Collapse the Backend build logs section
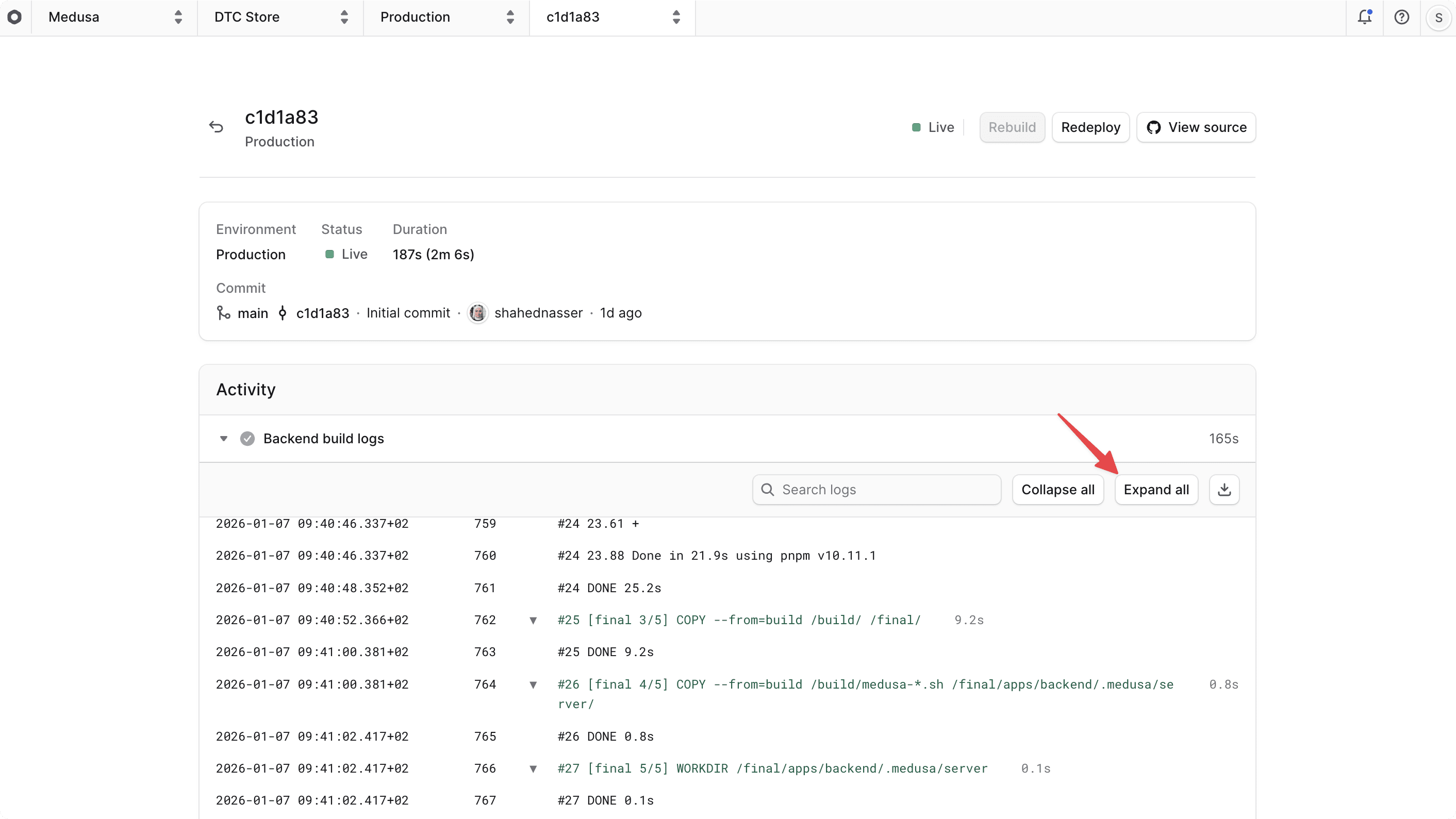This screenshot has width=1456, height=819. coord(223,438)
